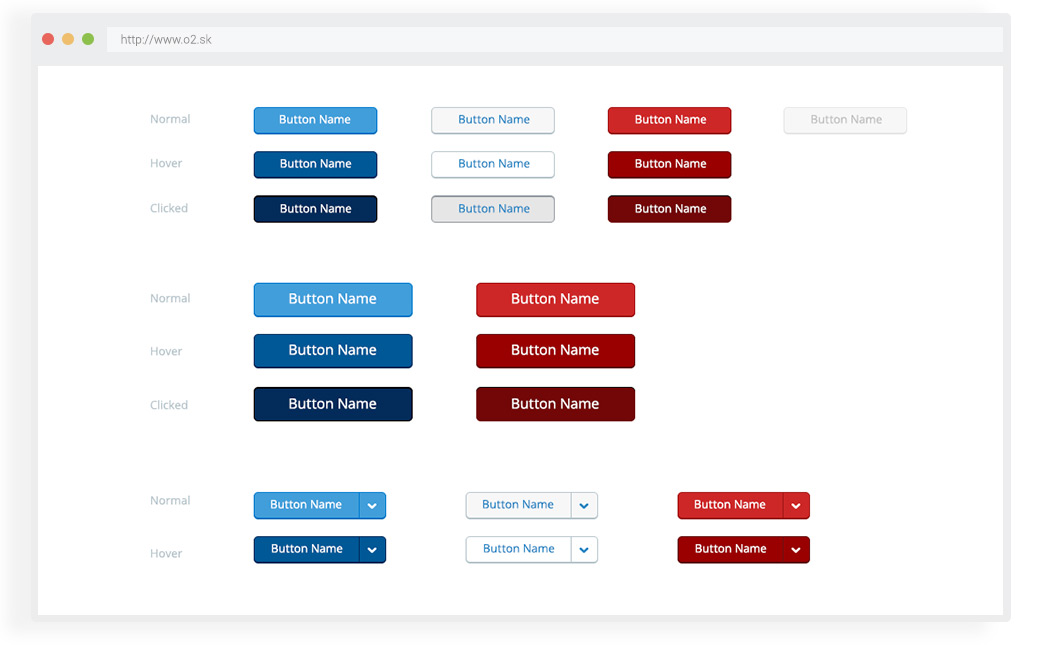Click the label of the red Normal split button
The image size is (1040, 645).
[x=729, y=505]
